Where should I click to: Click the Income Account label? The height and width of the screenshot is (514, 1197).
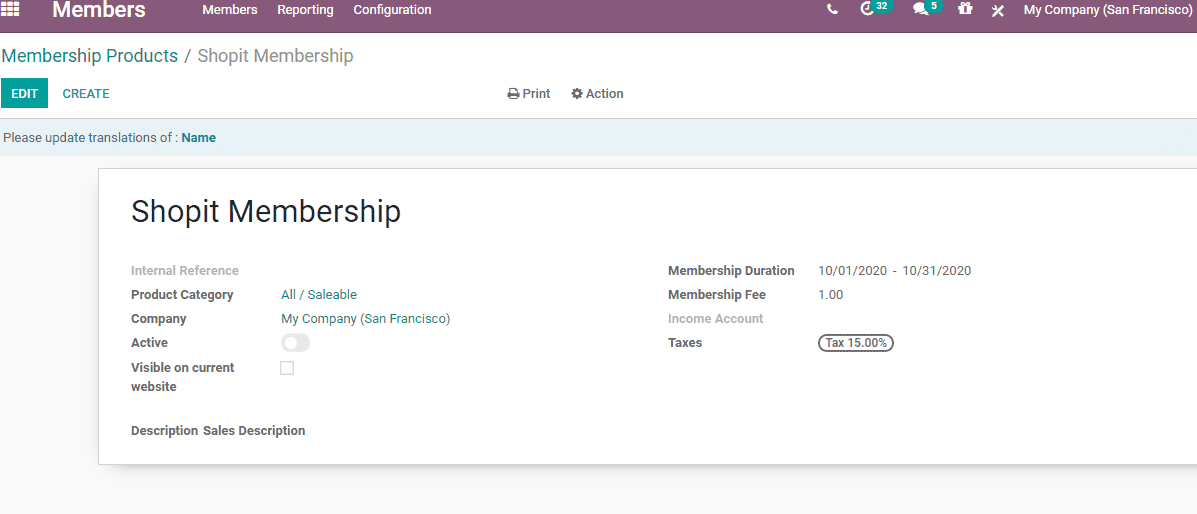(x=715, y=318)
